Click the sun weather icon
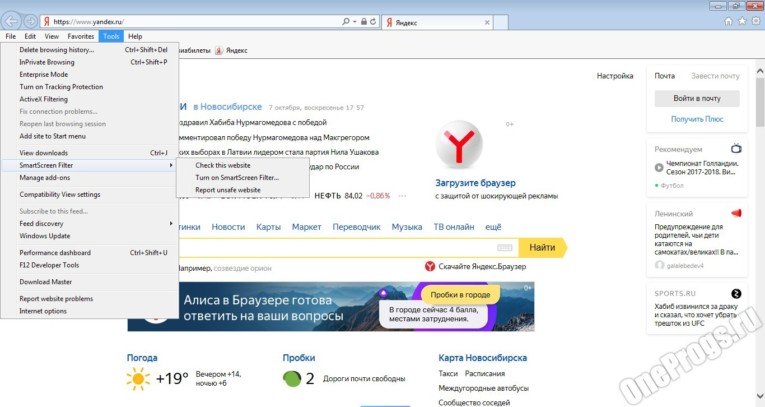The width and height of the screenshot is (765, 407). click(x=138, y=379)
